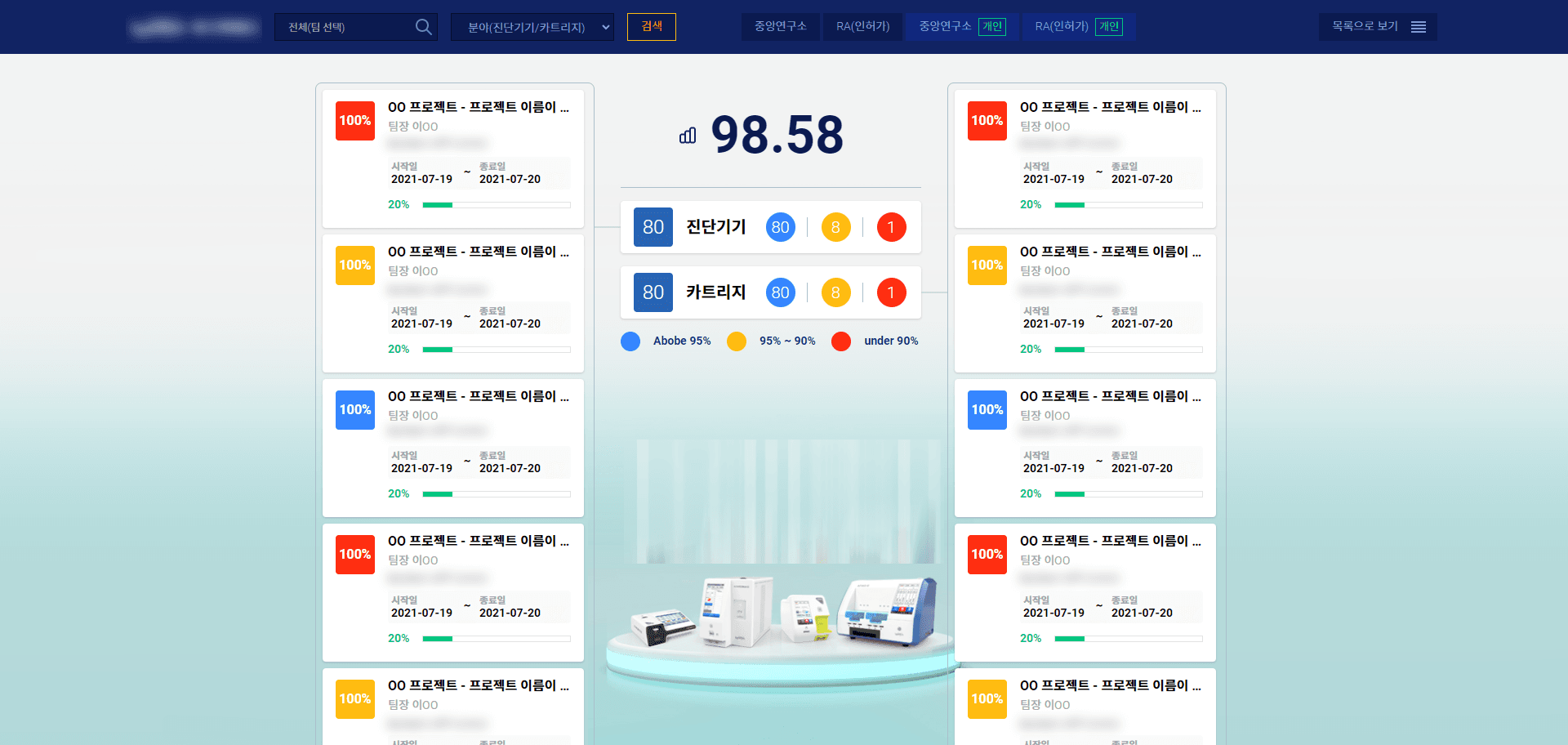Click blue 100% badge on third right card
The height and width of the screenshot is (745, 1568).
coord(987,410)
